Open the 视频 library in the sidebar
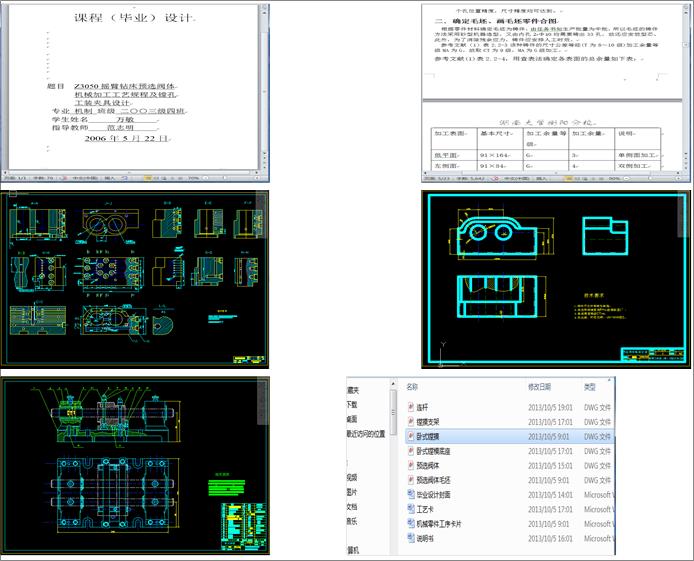This screenshot has height=561, width=694. pyautogui.click(x=352, y=477)
